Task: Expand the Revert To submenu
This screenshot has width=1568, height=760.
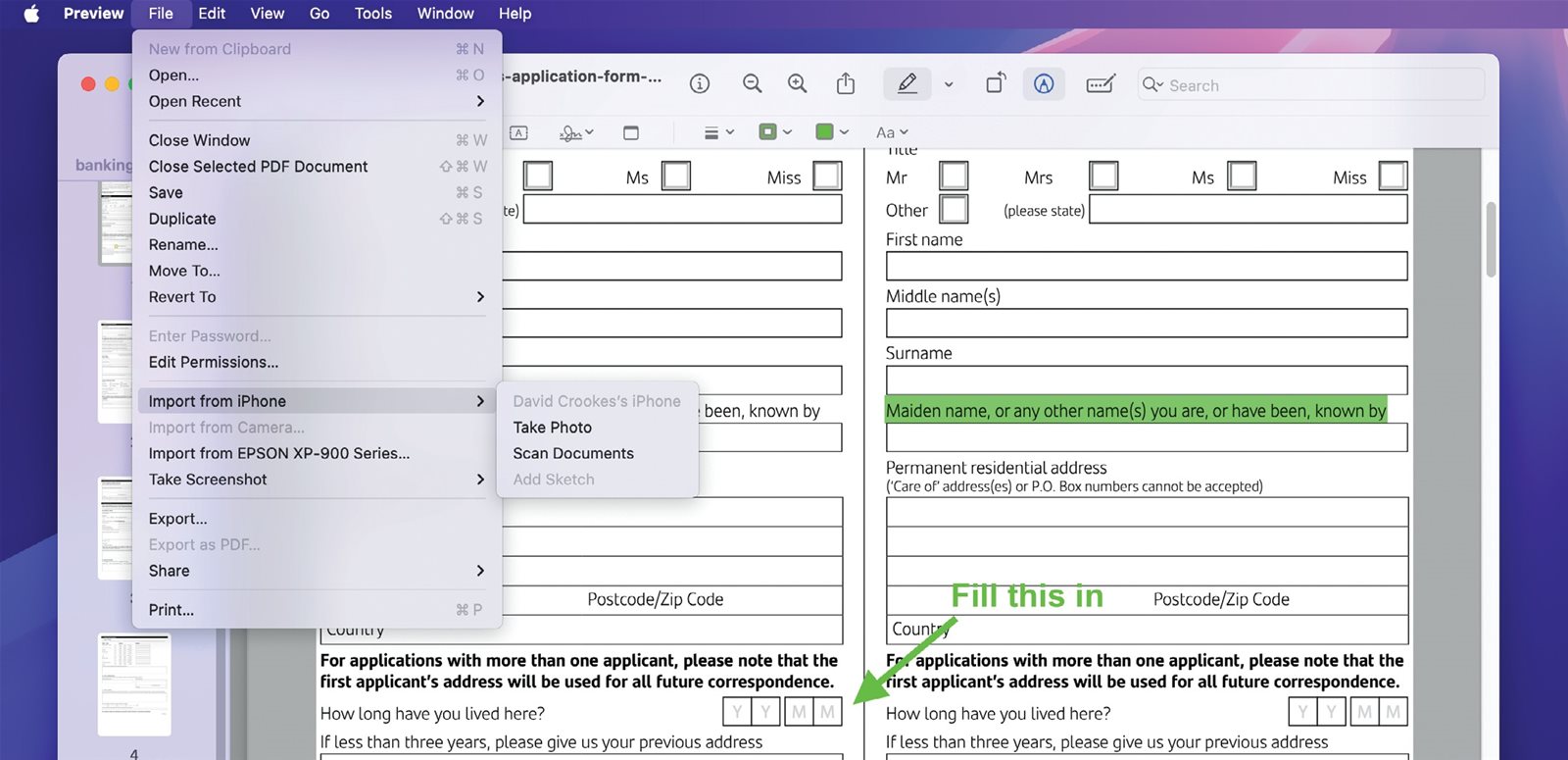Action: (317, 297)
